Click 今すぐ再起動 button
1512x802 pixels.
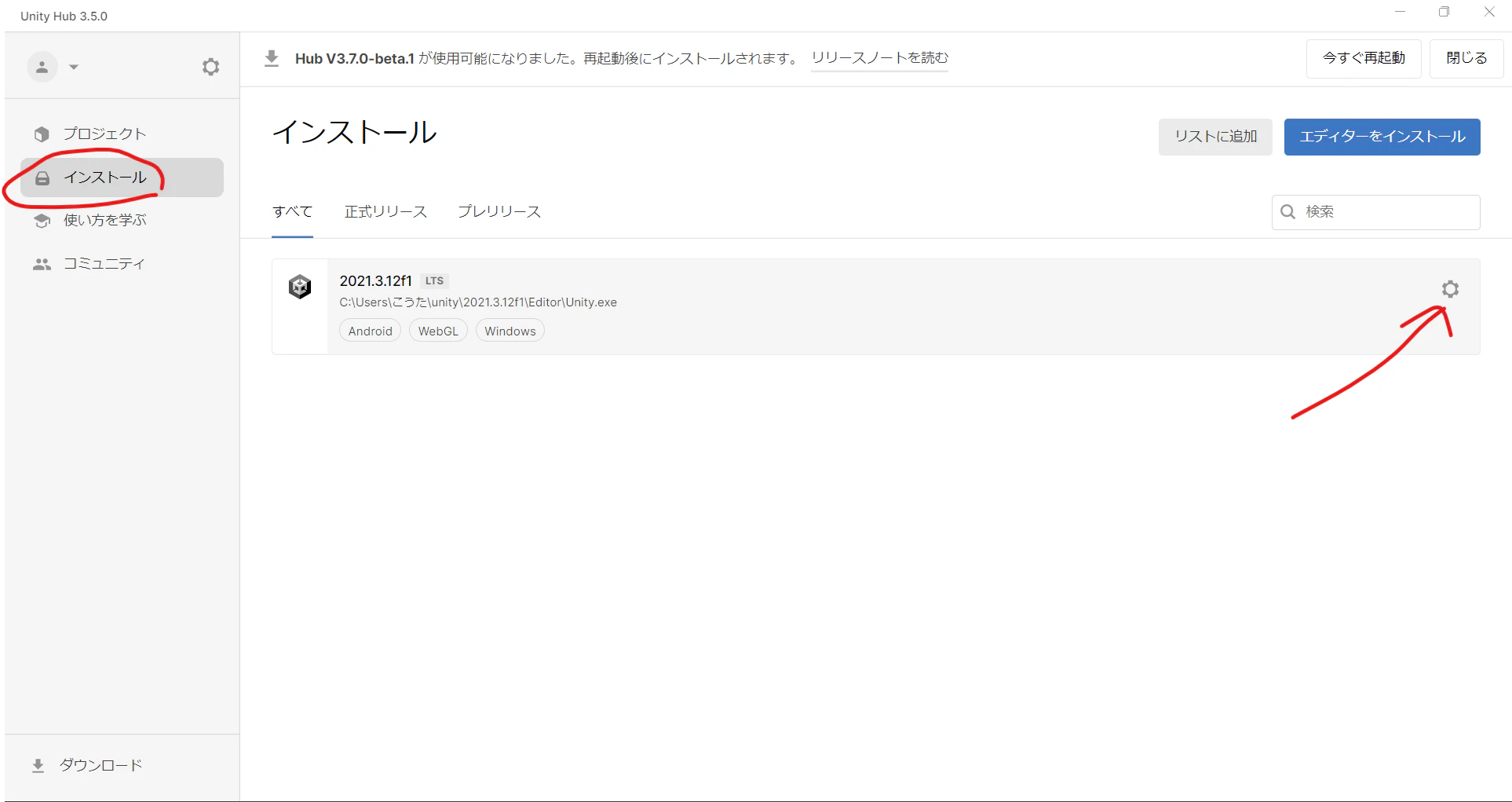click(x=1364, y=59)
